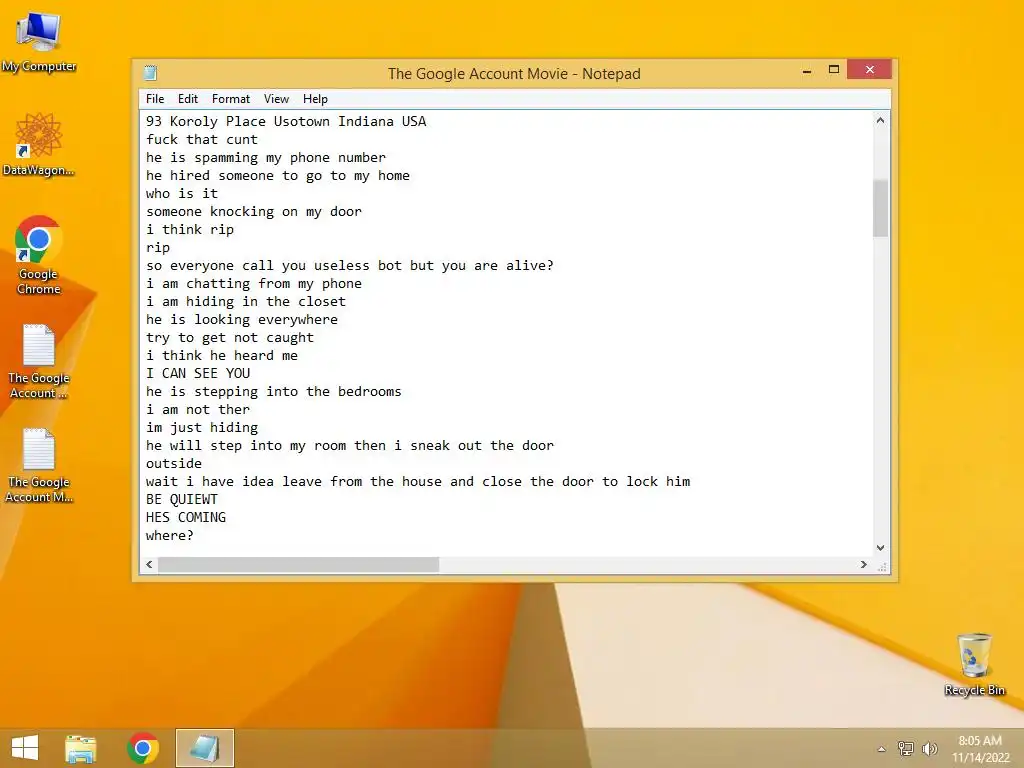The image size is (1024, 768).
Task: Click the horizontal scrollbar right arrow
Action: coord(864,564)
